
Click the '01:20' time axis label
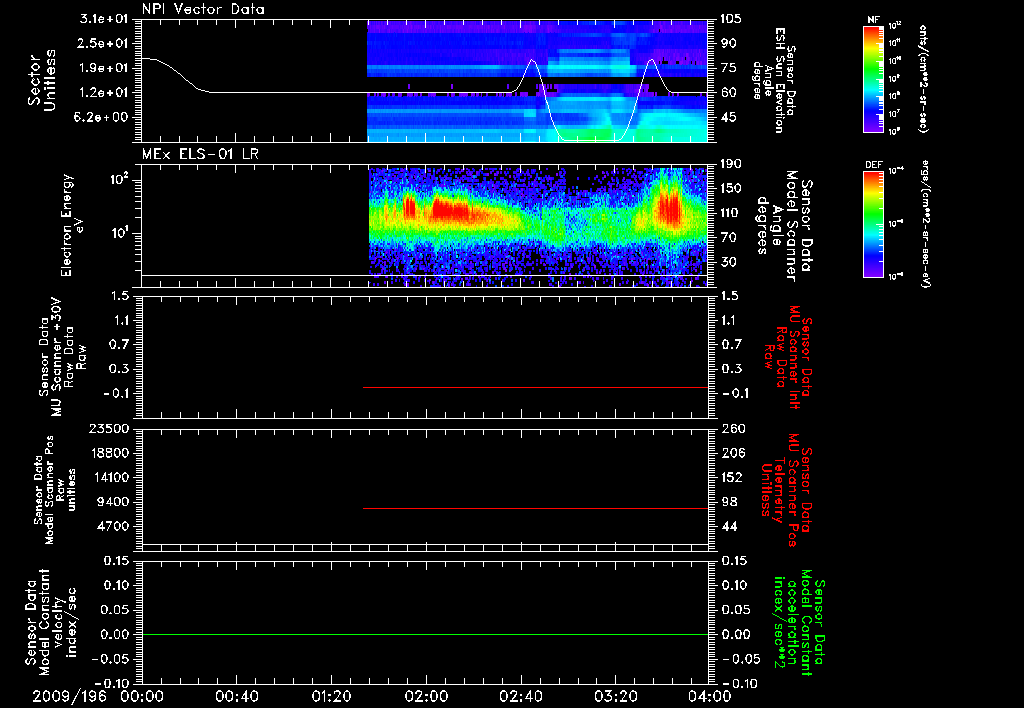331,697
